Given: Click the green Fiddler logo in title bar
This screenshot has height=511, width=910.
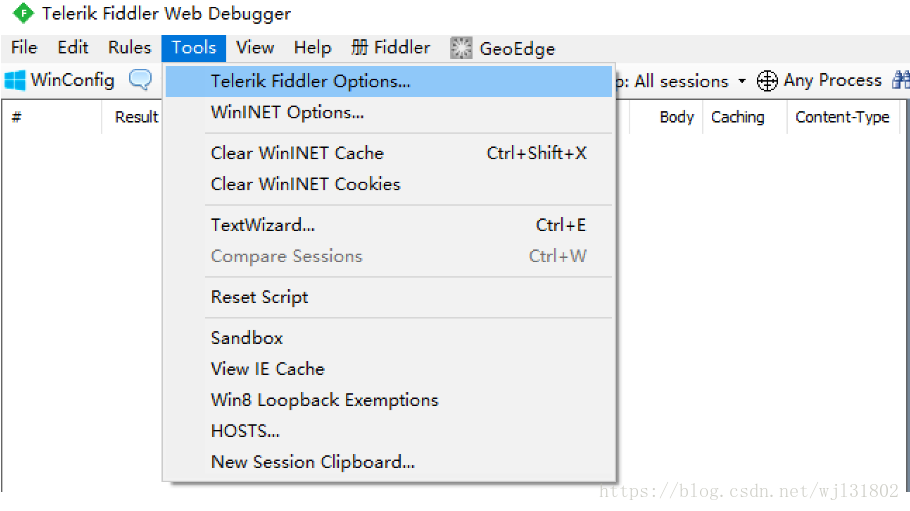Looking at the screenshot, I should (22, 14).
